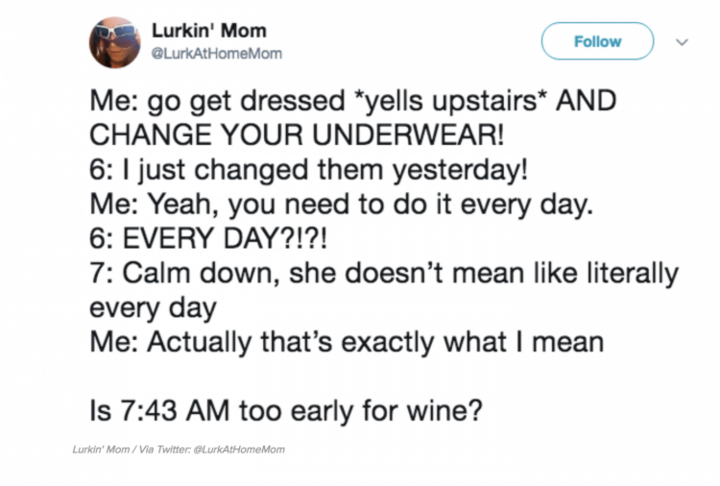Click "Via Twitter: @LurkAtHomeMom" in the caption

point(212,449)
